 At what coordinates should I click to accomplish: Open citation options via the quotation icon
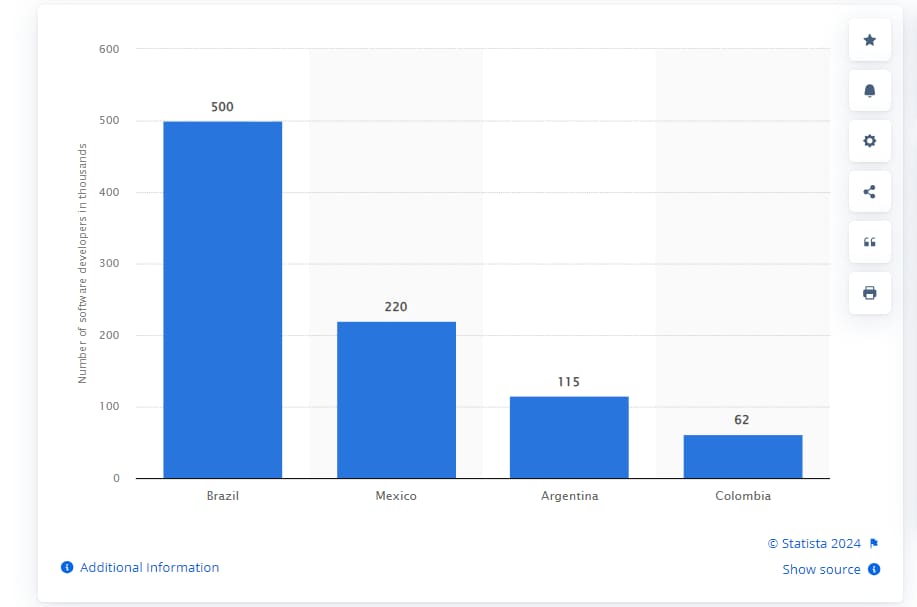click(x=869, y=242)
